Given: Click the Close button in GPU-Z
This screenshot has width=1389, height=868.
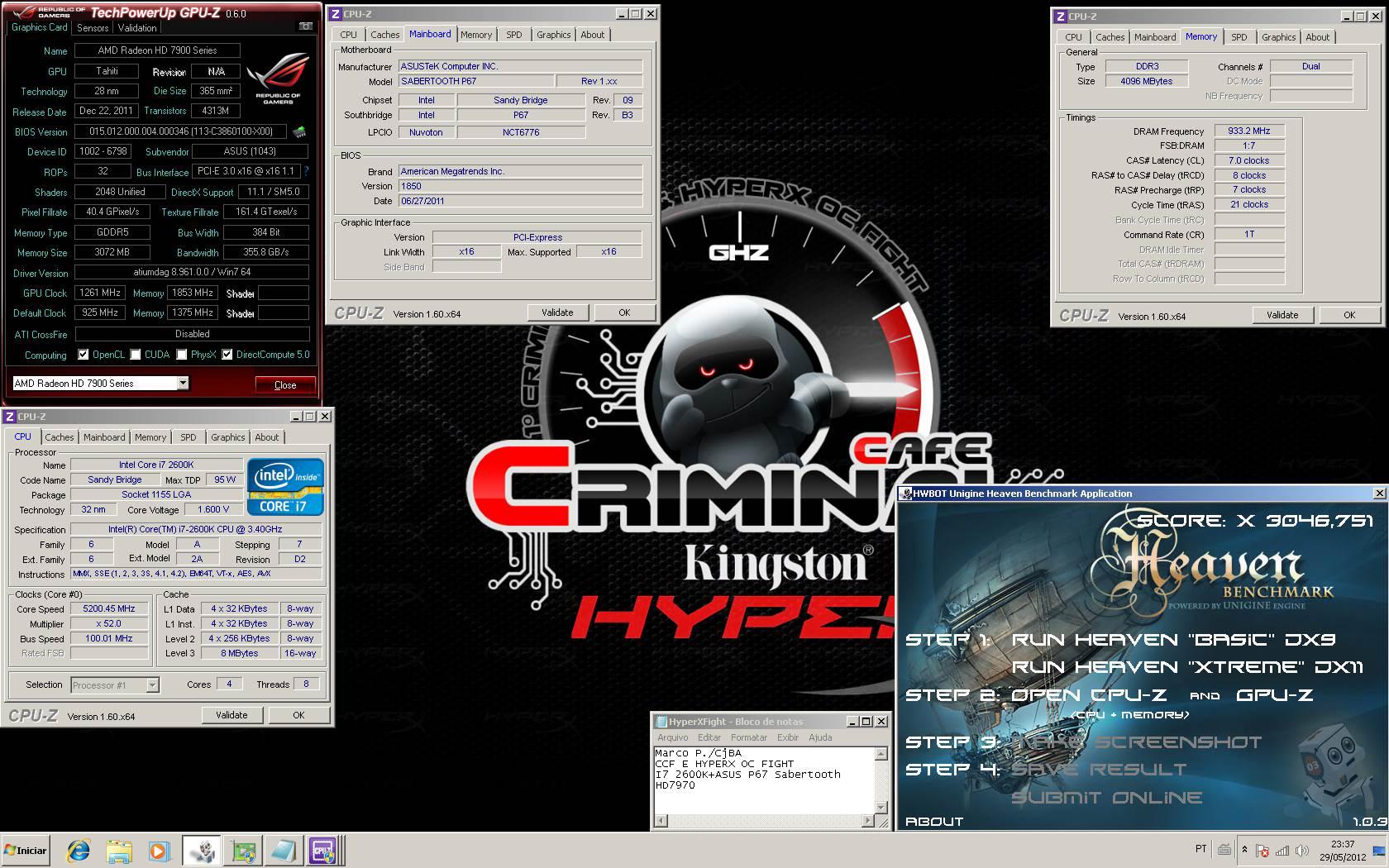Looking at the screenshot, I should tap(284, 384).
